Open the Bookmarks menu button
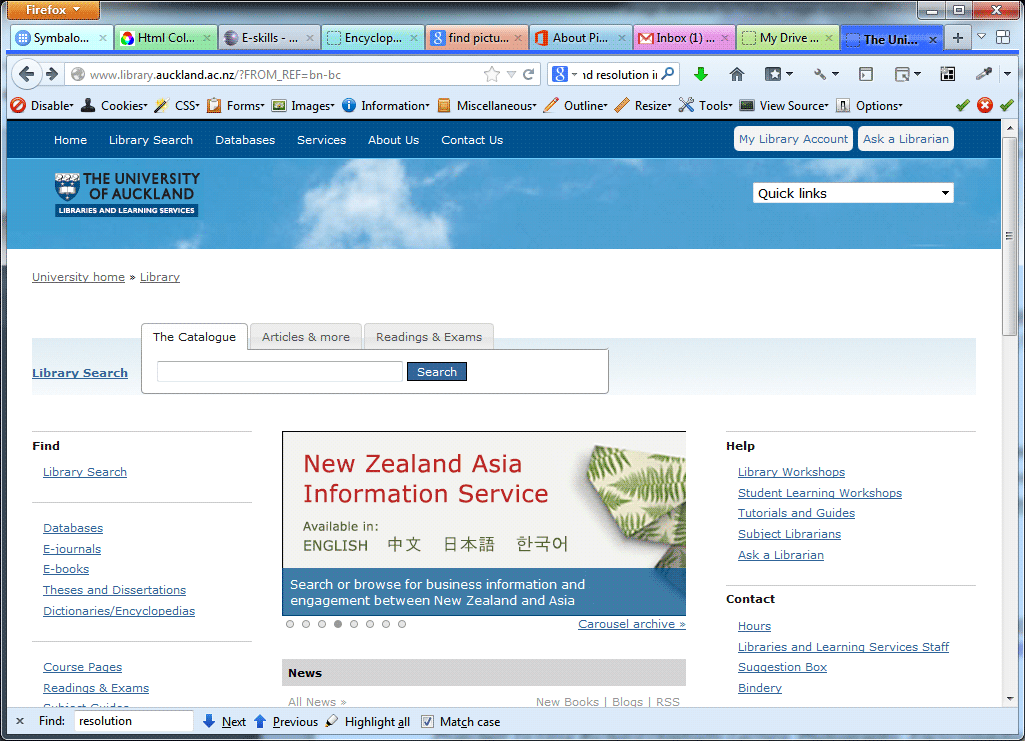The height and width of the screenshot is (741, 1025). [779, 74]
